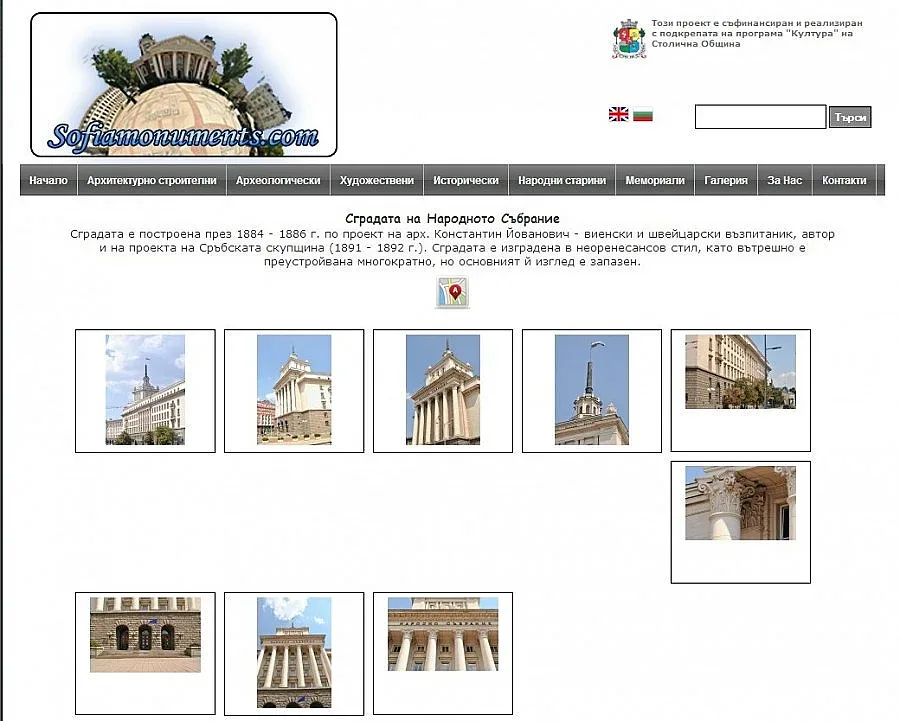Select the Археологически menu item
This screenshot has height=721, width=900.
click(278, 181)
